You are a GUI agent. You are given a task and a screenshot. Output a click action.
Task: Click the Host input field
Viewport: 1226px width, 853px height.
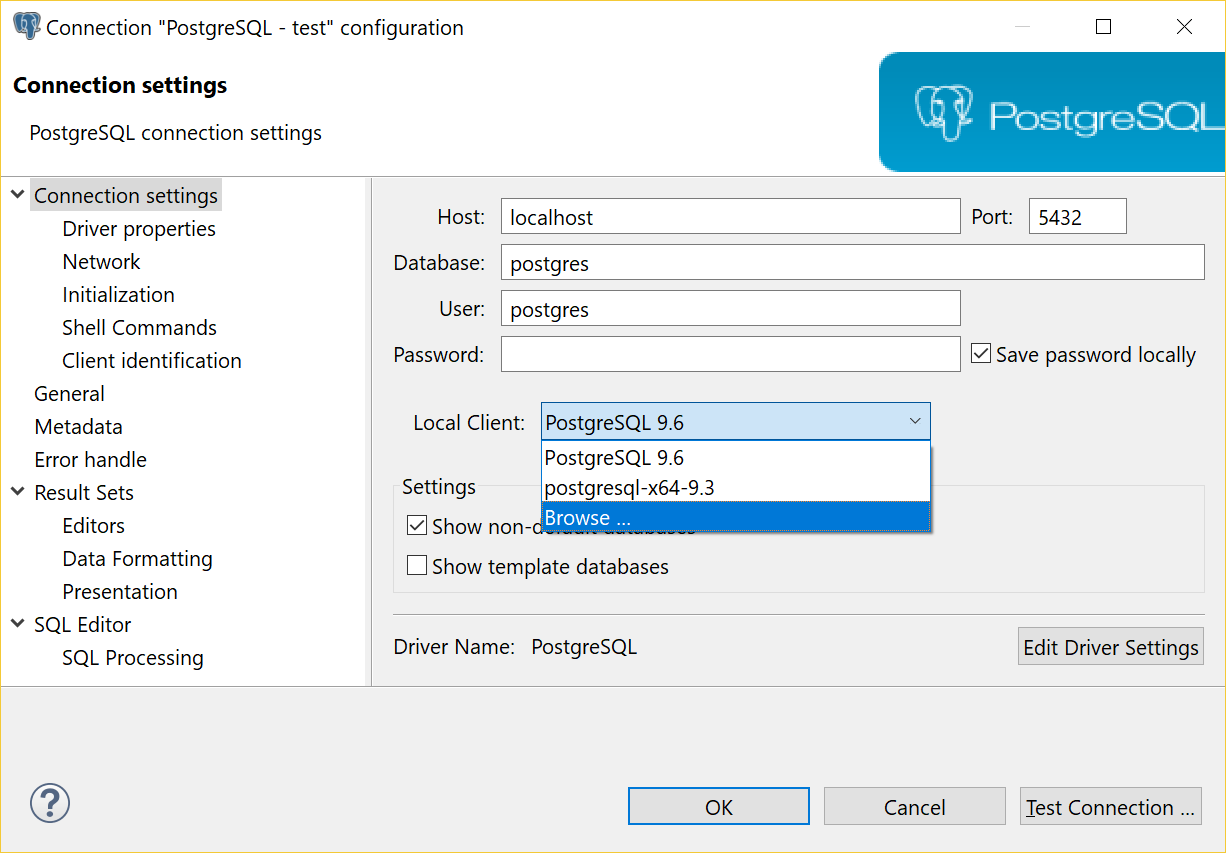730,215
